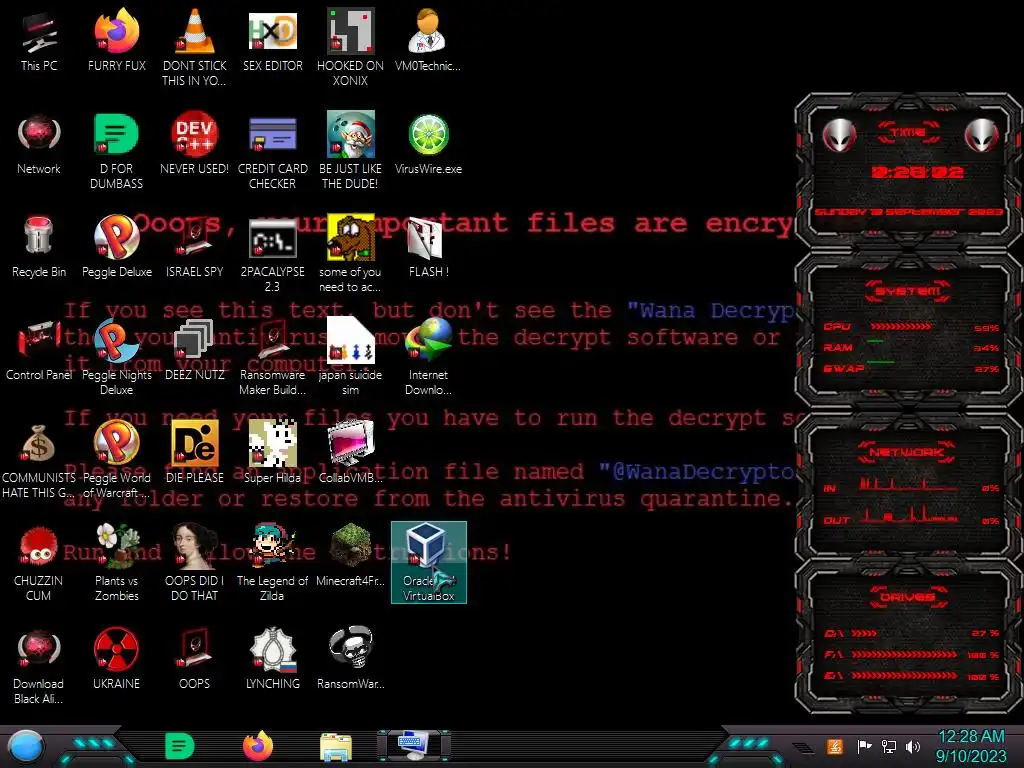The width and height of the screenshot is (1024, 768).
Task: Select the ISRAEL SPY shortcut
Action: pos(194,247)
